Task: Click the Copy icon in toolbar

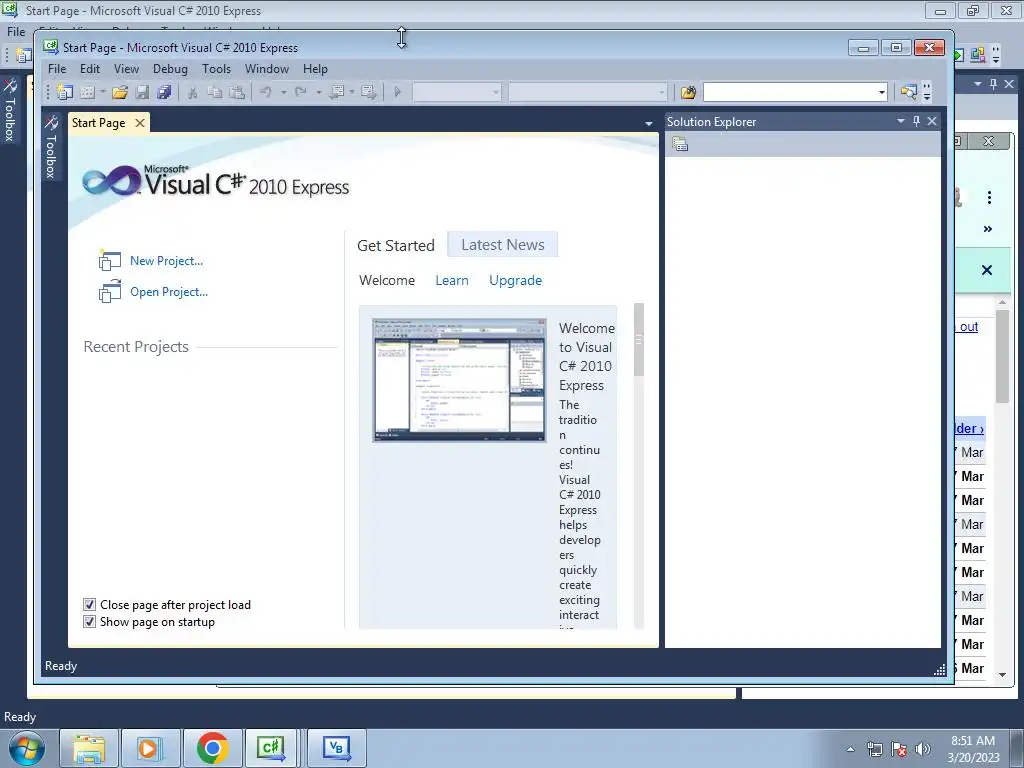Action: pos(214,92)
